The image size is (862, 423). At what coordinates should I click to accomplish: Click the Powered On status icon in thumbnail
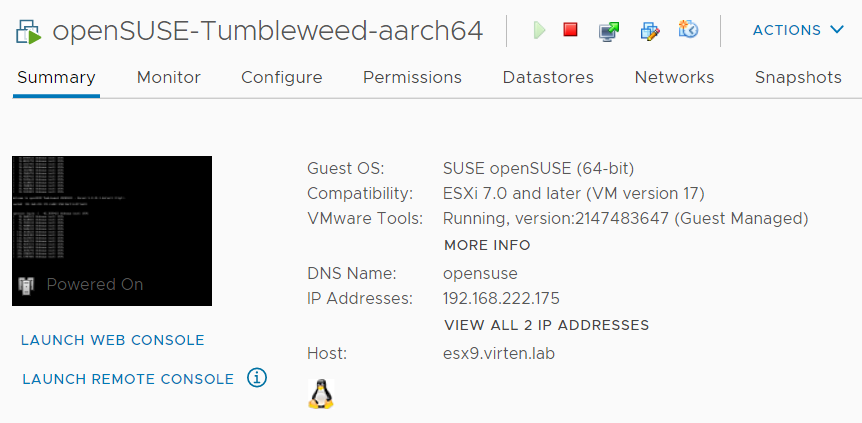tap(26, 285)
